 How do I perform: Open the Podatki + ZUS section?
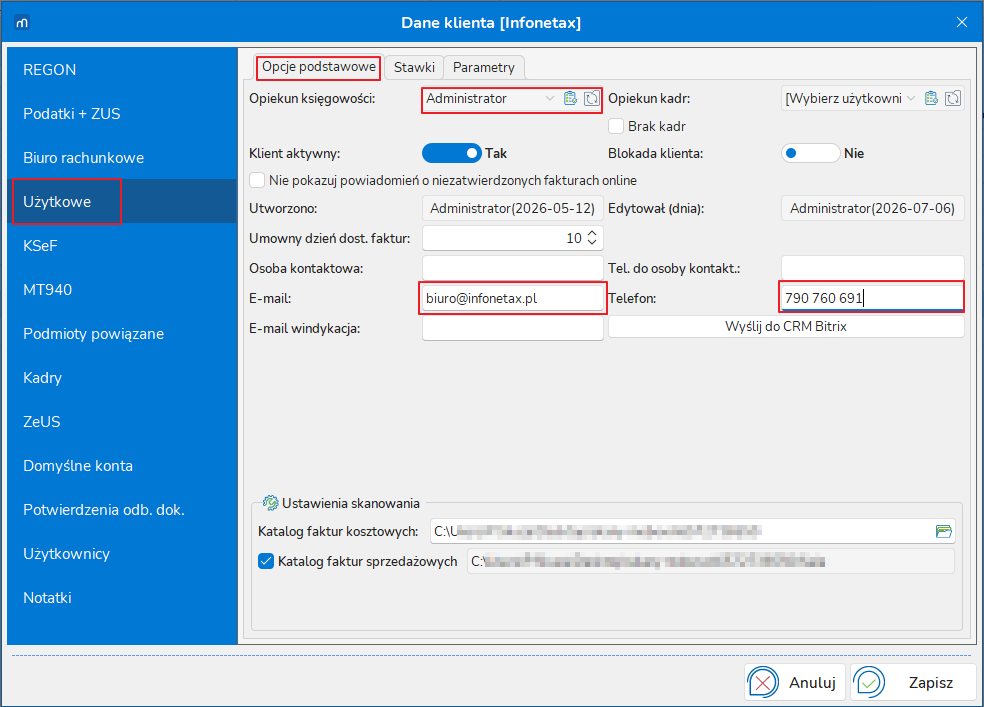click(x=122, y=114)
